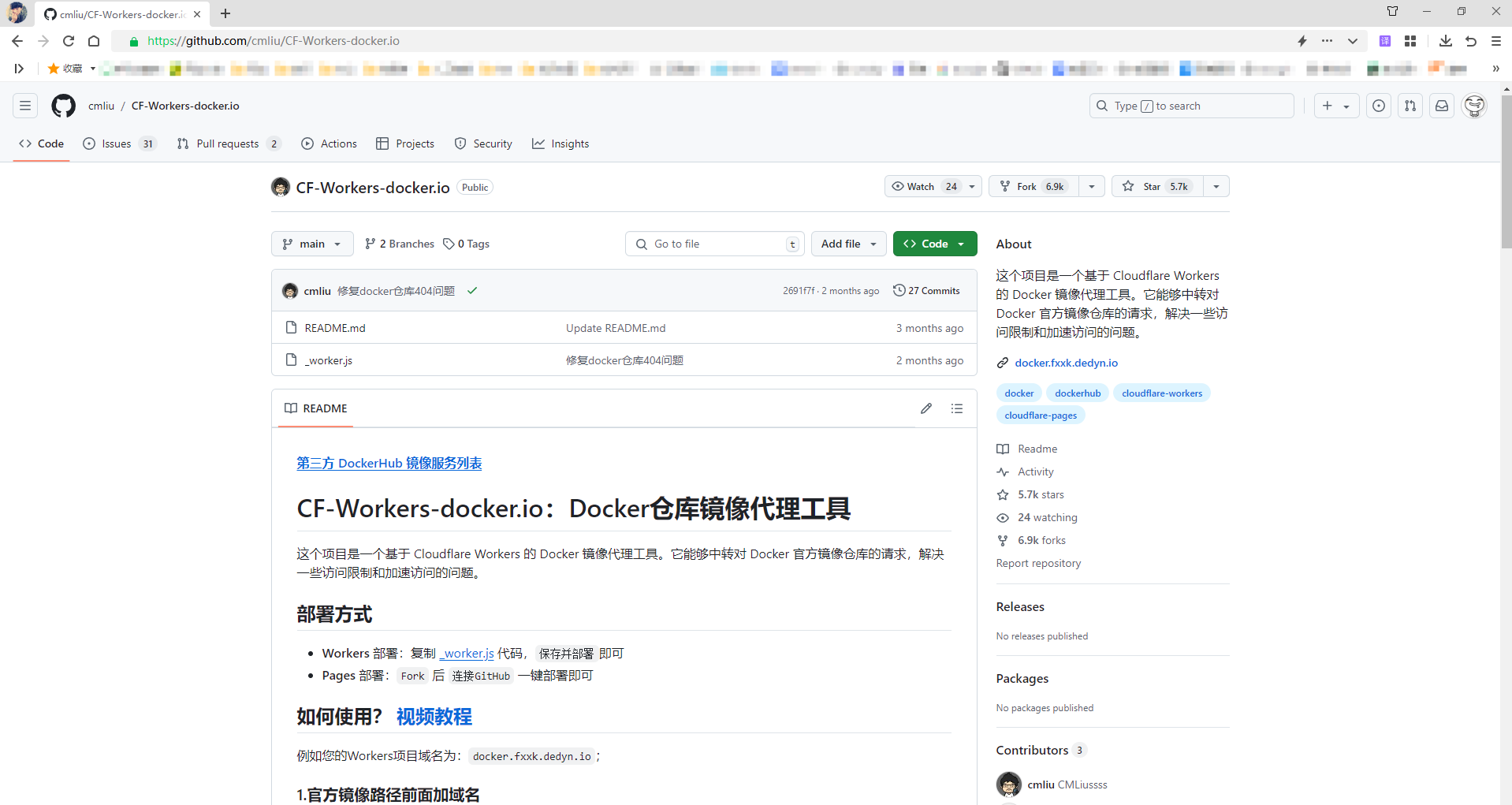Expand the green Code dropdown arrow
1512x805 pixels.
pos(961,244)
